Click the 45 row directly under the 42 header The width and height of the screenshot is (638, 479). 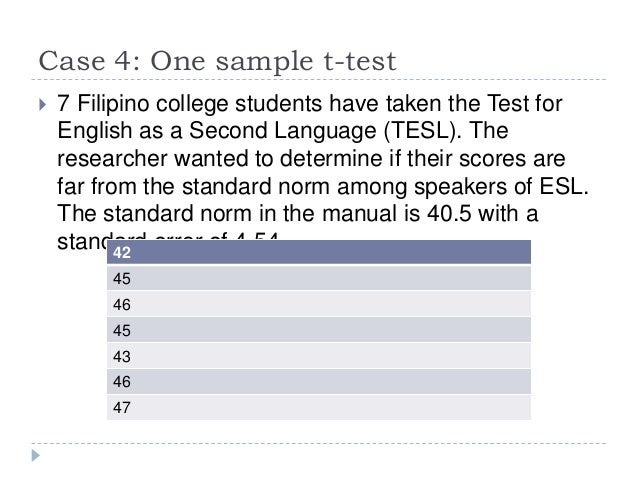click(319, 278)
